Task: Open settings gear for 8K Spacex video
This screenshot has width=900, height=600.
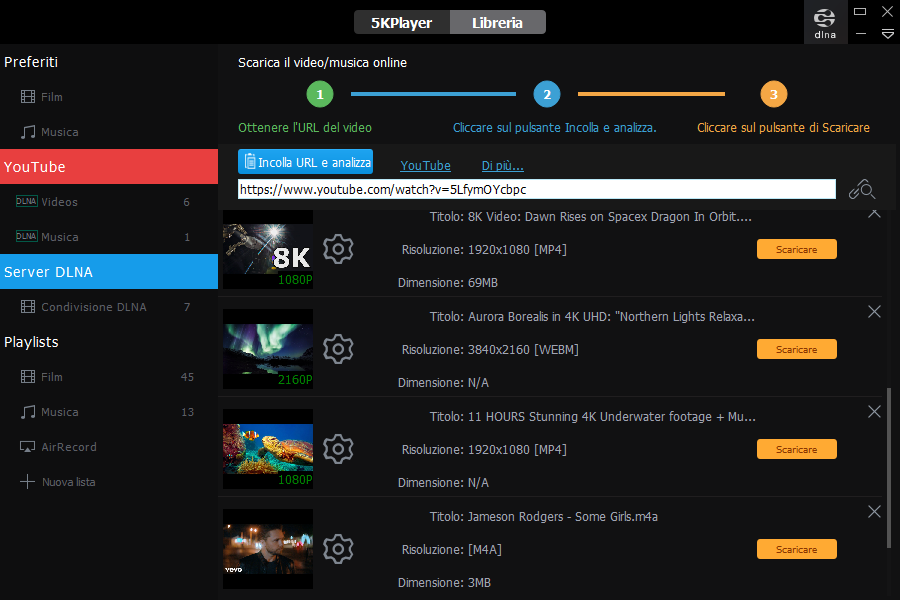Action: point(339,249)
